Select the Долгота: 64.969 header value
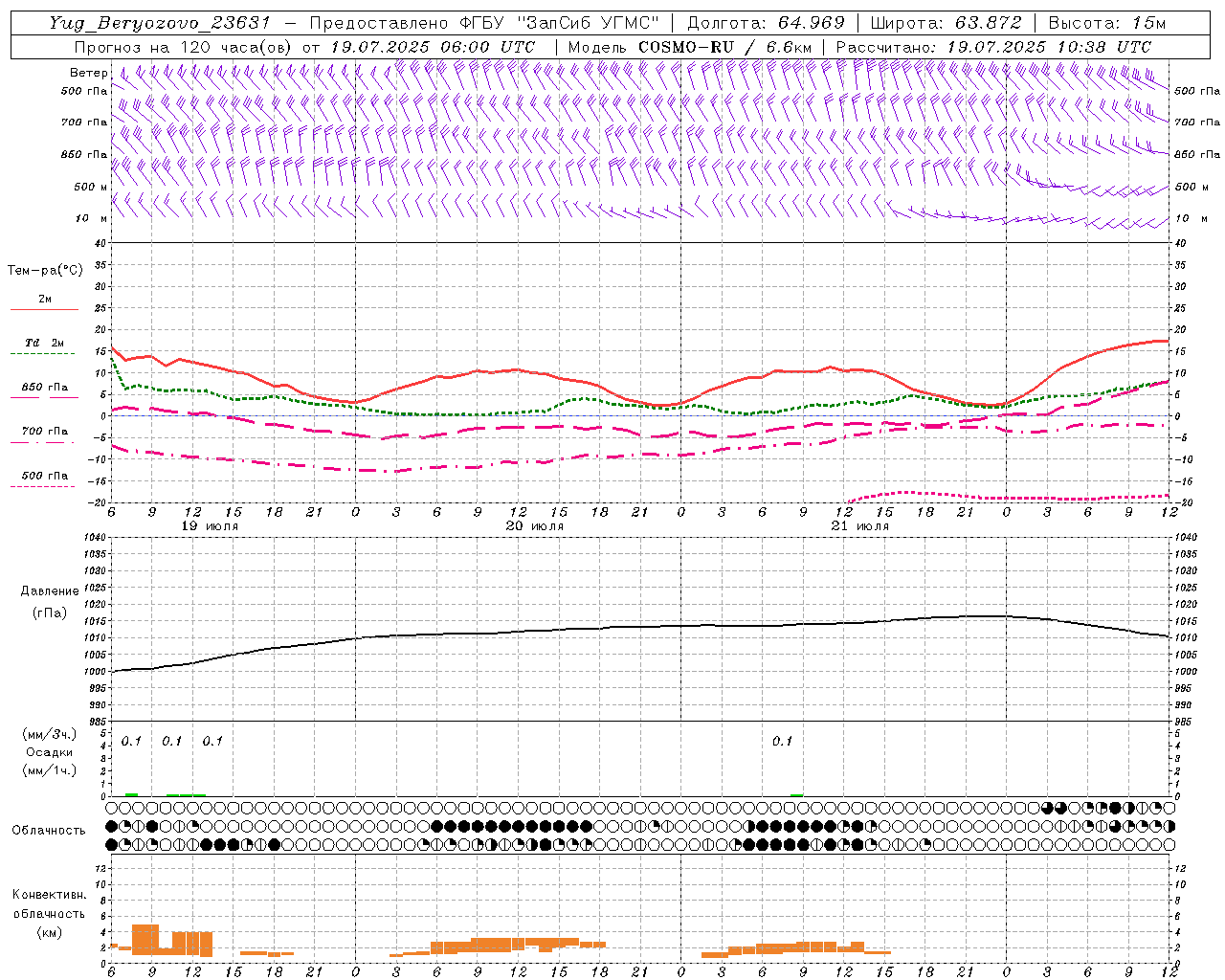1225x980 pixels. click(x=766, y=23)
